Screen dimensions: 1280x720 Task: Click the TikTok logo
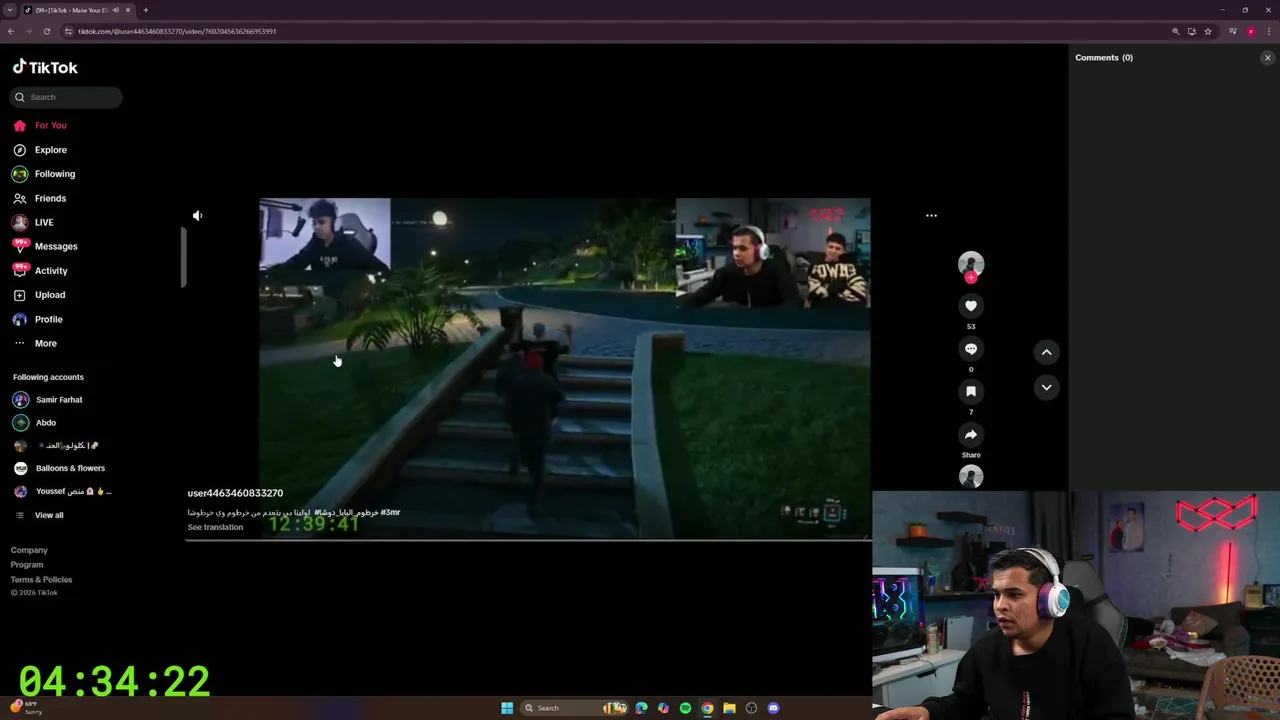click(45, 67)
